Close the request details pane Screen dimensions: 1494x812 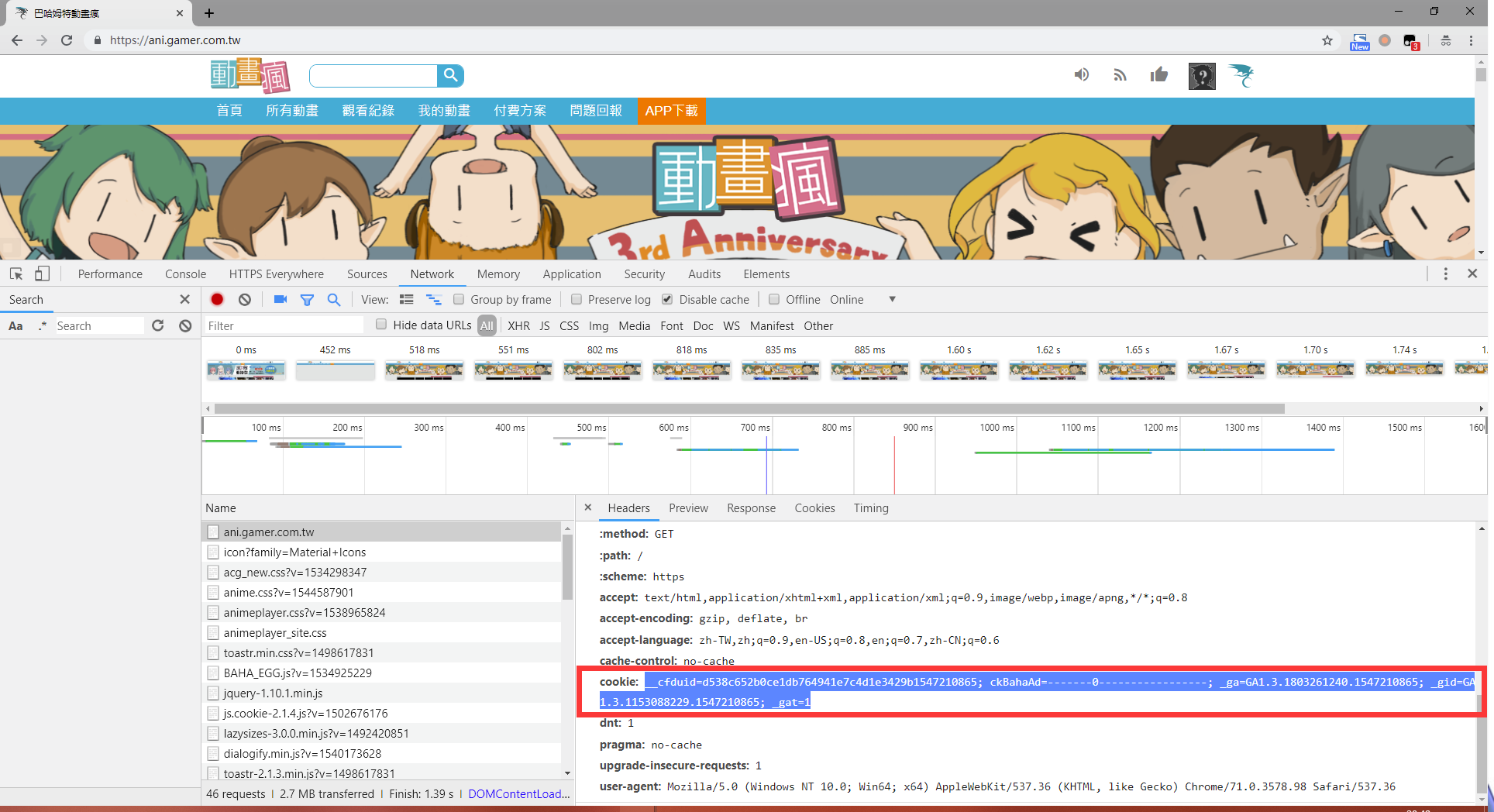pyautogui.click(x=588, y=507)
